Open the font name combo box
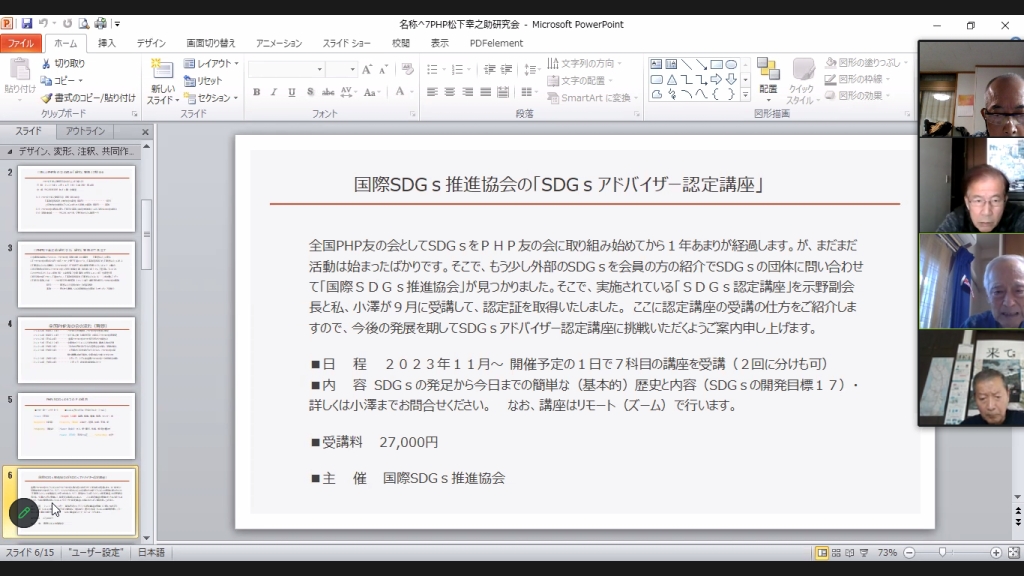 286,69
